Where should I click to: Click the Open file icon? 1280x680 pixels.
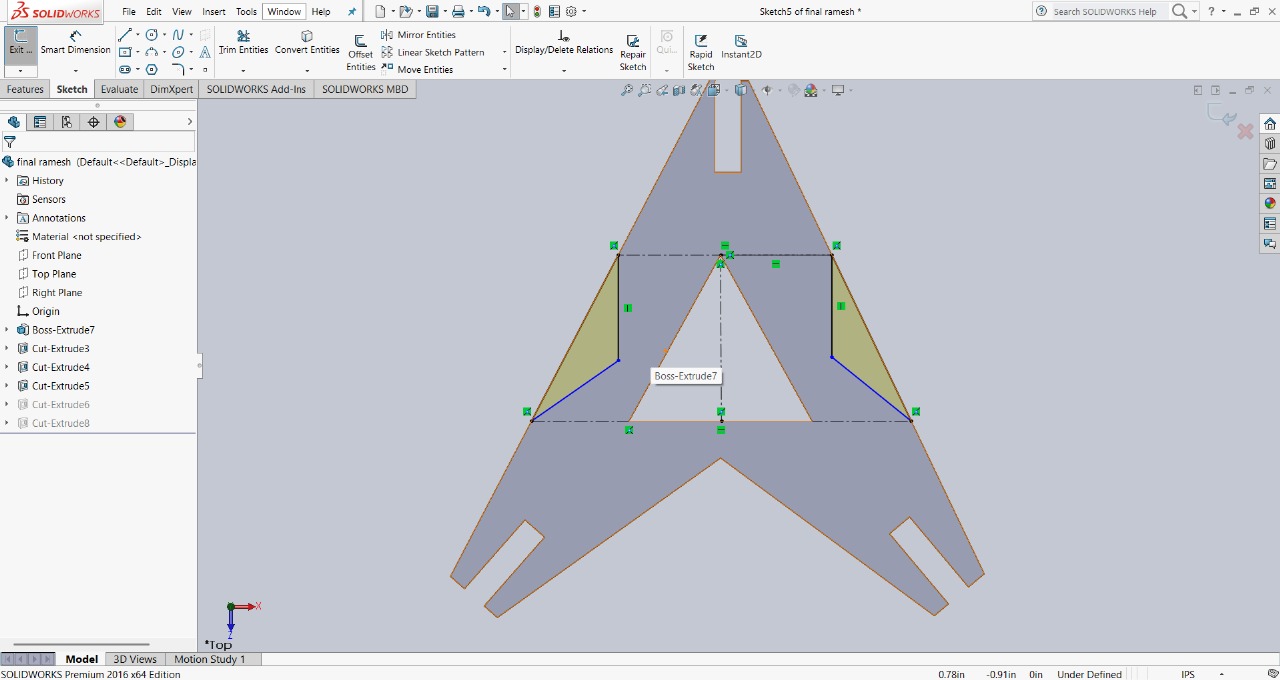click(x=404, y=11)
